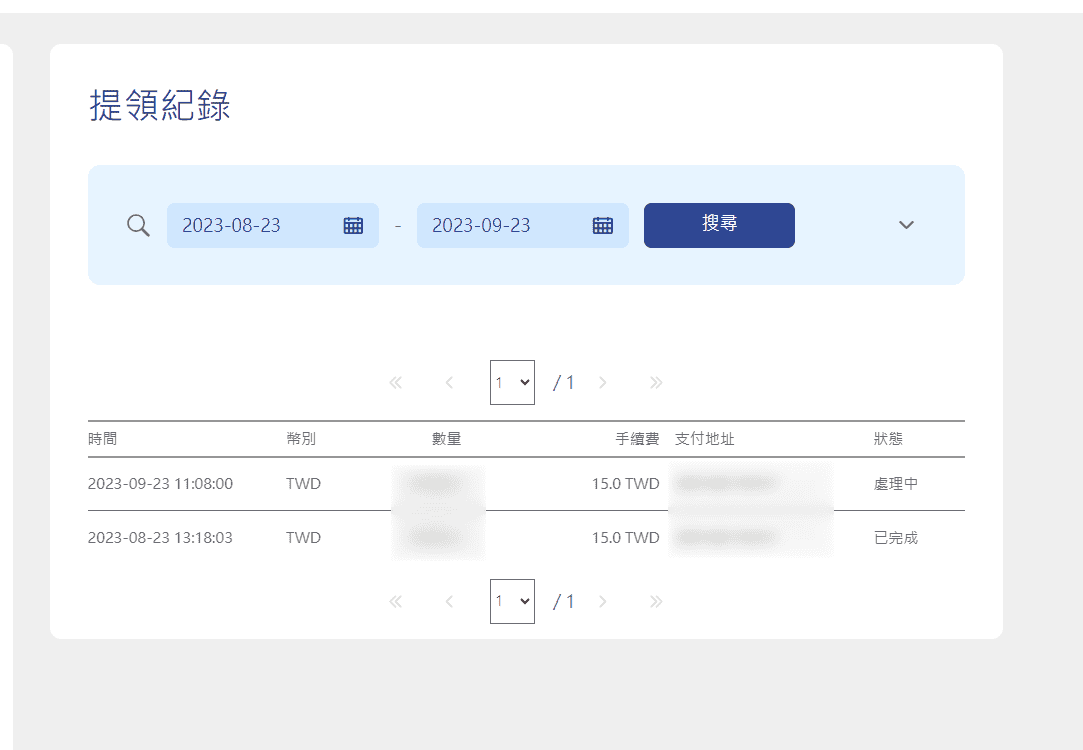Image resolution: width=1083 pixels, height=750 pixels.
Task: Click the 狀態 column header
Action: [x=888, y=439]
